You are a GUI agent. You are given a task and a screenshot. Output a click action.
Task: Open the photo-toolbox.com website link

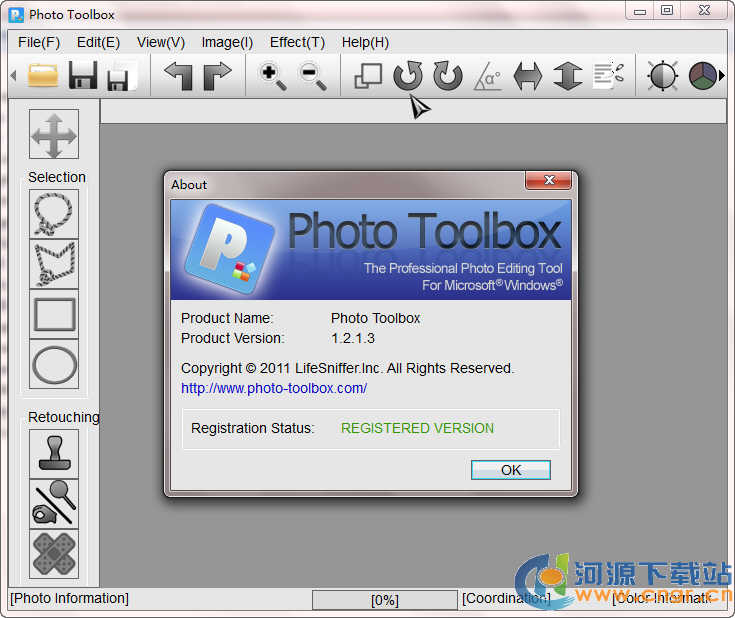point(274,388)
